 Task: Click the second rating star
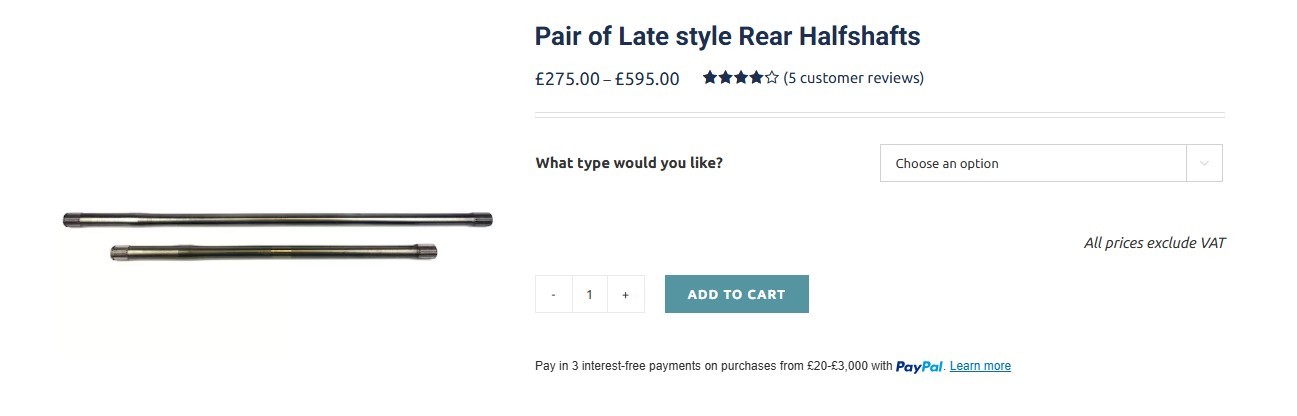pos(725,77)
